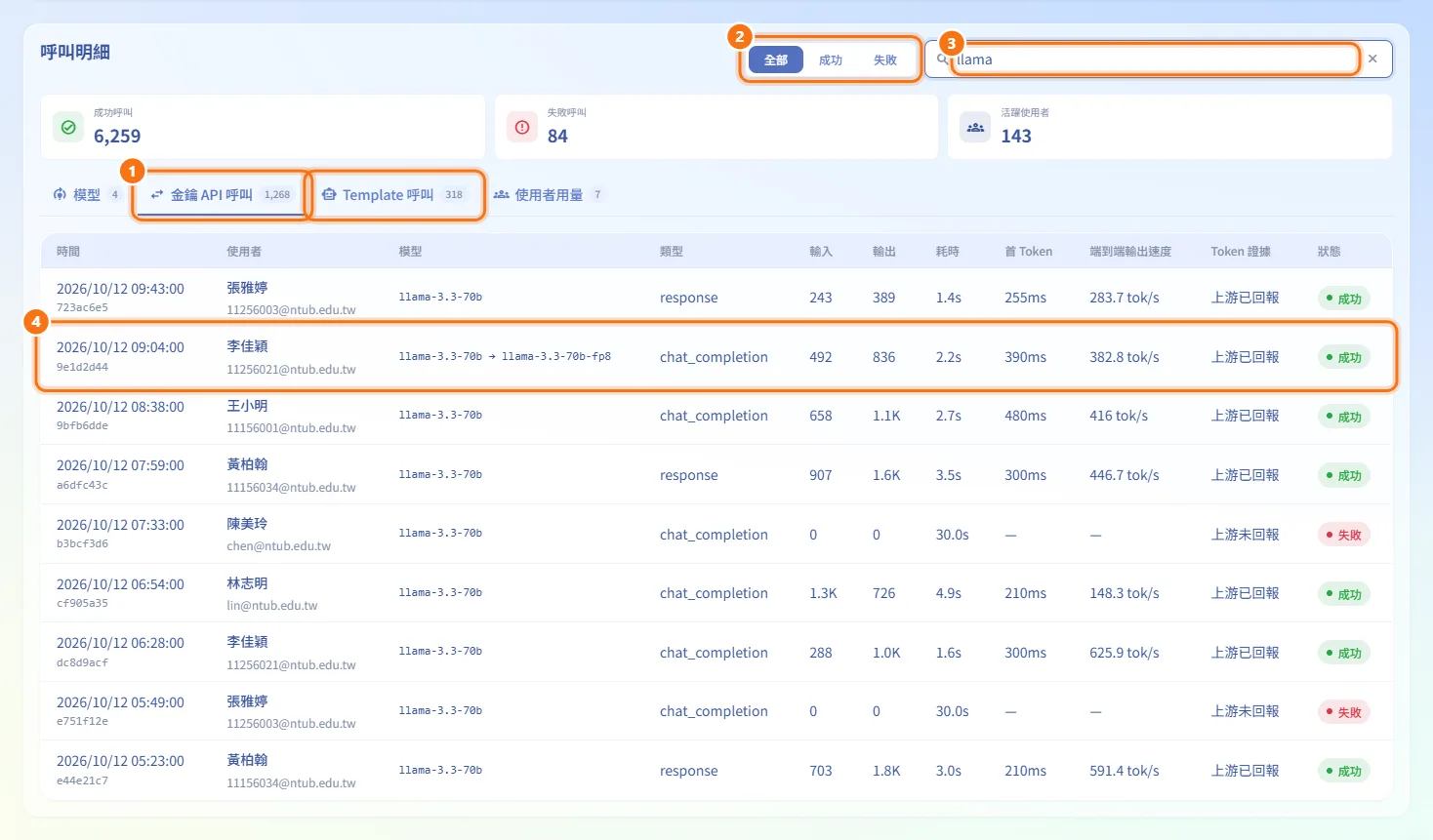
Task: Click 成功 badge in the 林志明 row
Action: click(1344, 594)
